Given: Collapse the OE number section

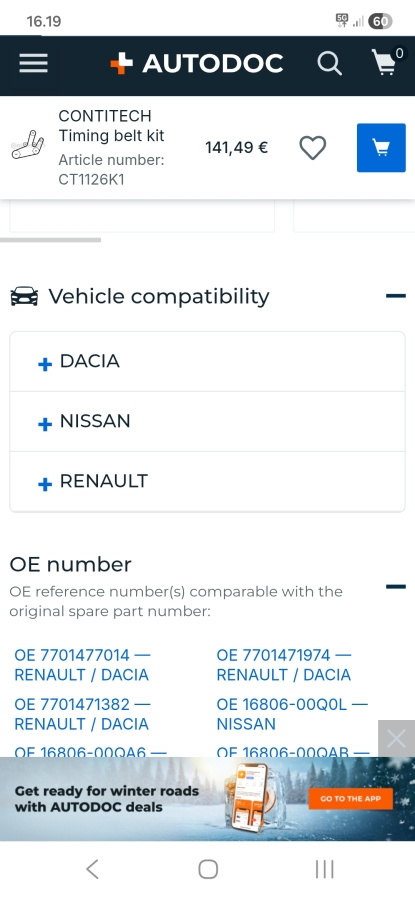Looking at the screenshot, I should tap(395, 587).
